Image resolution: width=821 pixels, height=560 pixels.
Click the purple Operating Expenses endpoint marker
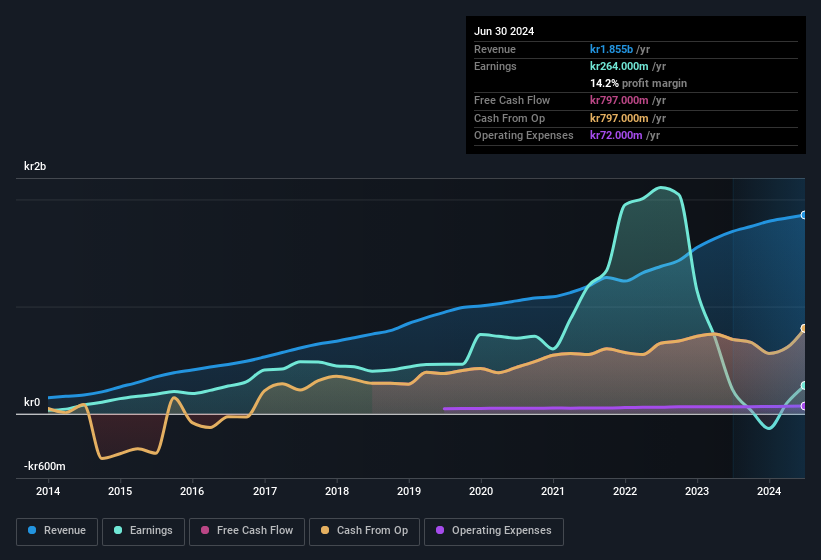coord(804,406)
